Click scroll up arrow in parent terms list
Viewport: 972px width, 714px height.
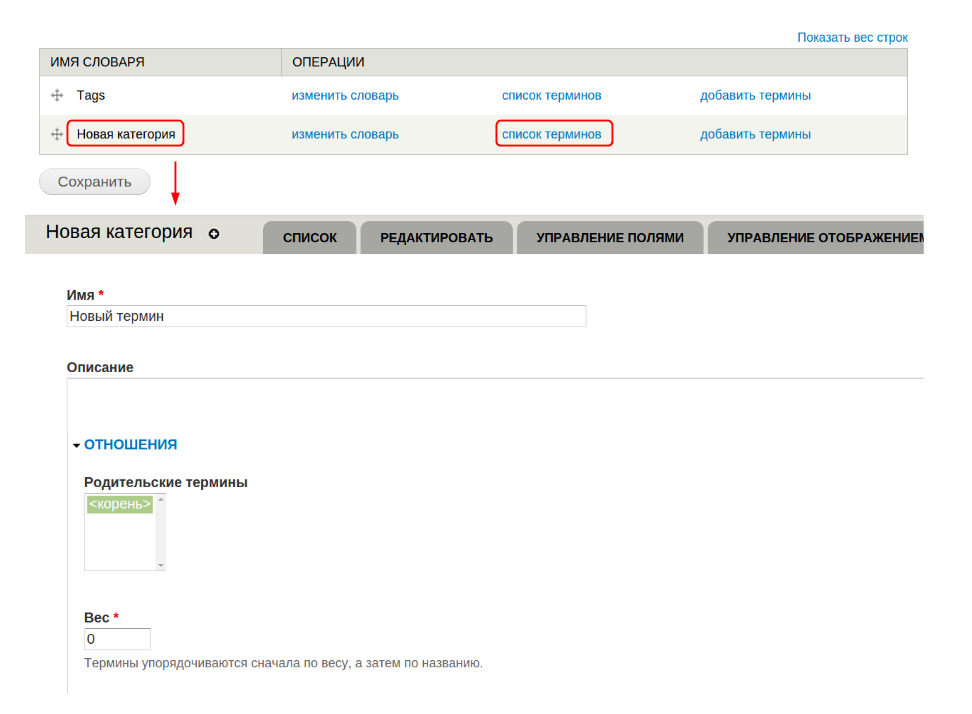click(x=160, y=500)
